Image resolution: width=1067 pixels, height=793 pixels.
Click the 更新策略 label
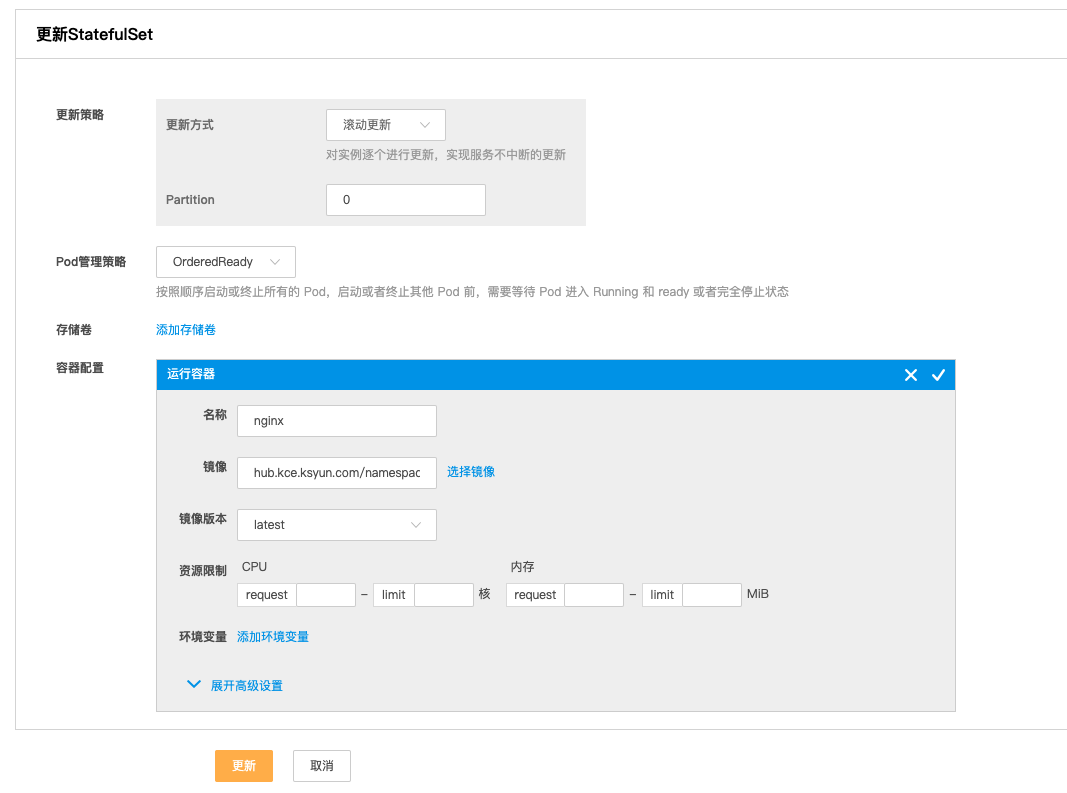coord(80,115)
